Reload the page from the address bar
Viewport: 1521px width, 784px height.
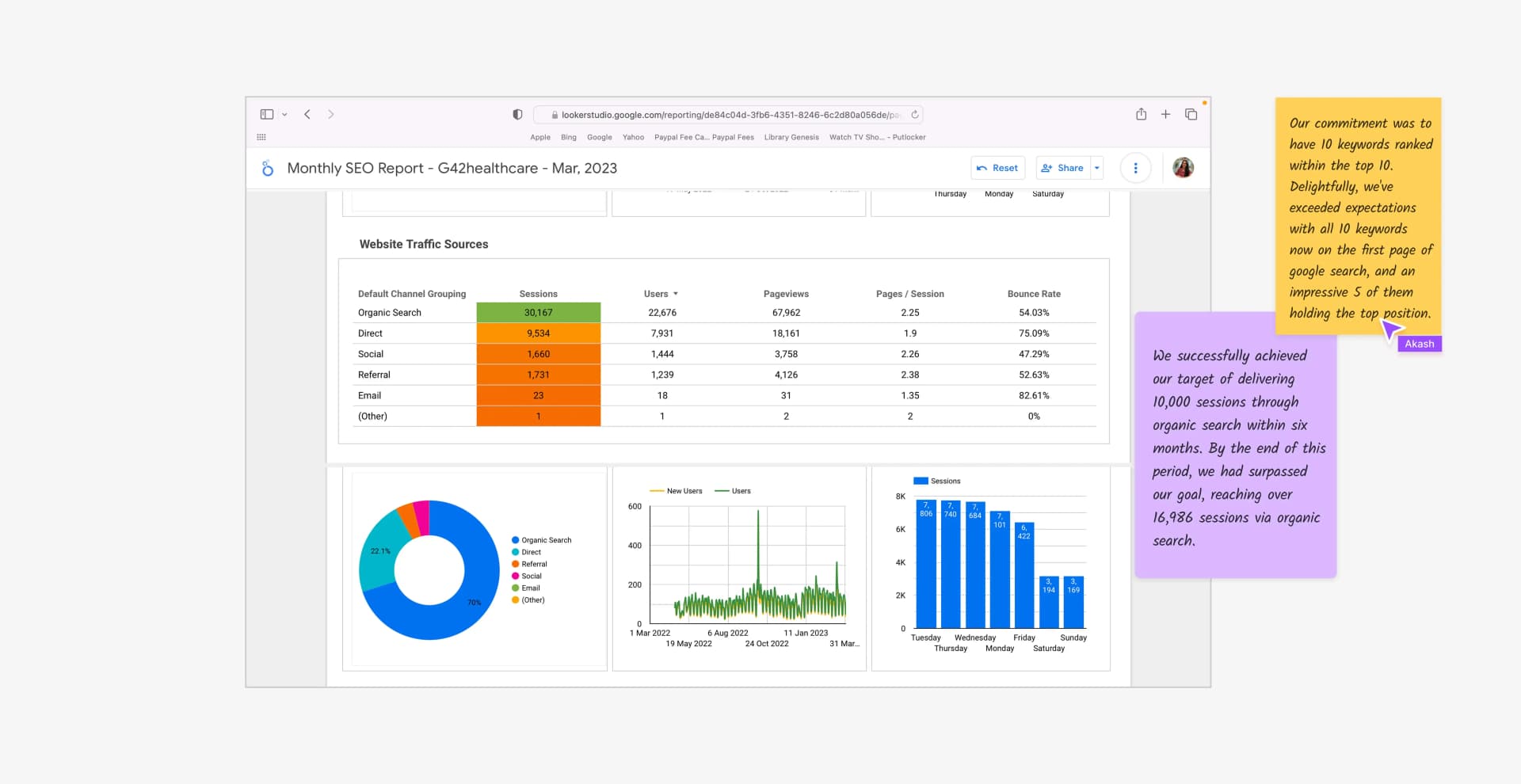tap(915, 115)
